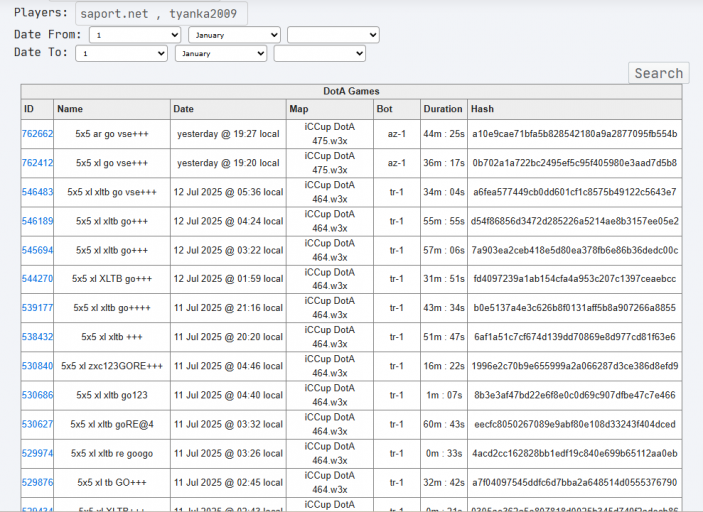Open game ID 762412

pyautogui.click(x=37, y=163)
